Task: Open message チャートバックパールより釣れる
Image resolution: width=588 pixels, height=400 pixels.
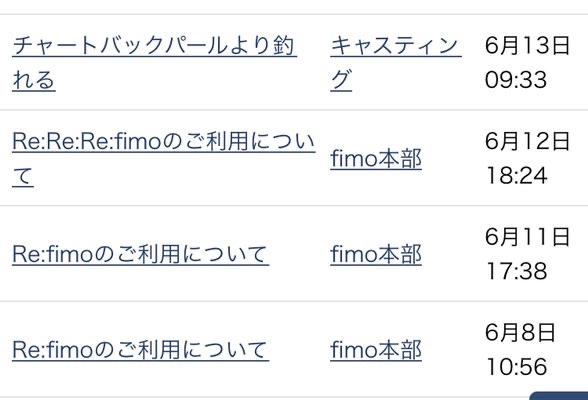Action: tap(154, 63)
